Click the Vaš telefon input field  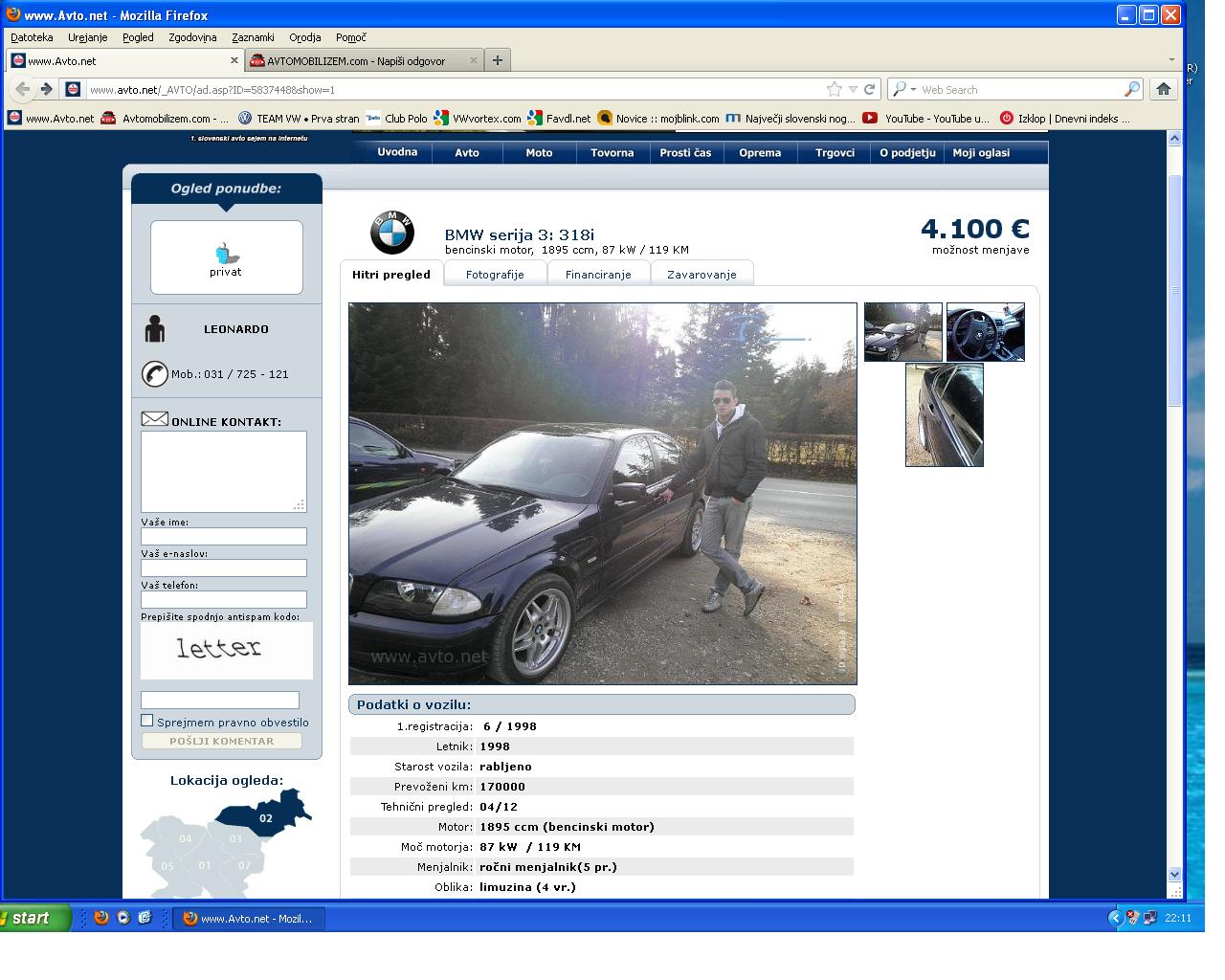pyautogui.click(x=224, y=599)
